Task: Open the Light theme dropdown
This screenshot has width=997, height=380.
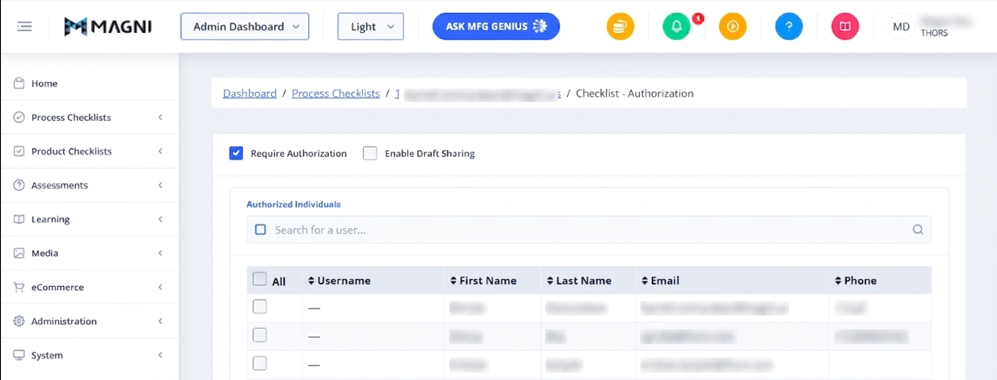Action: pos(371,27)
